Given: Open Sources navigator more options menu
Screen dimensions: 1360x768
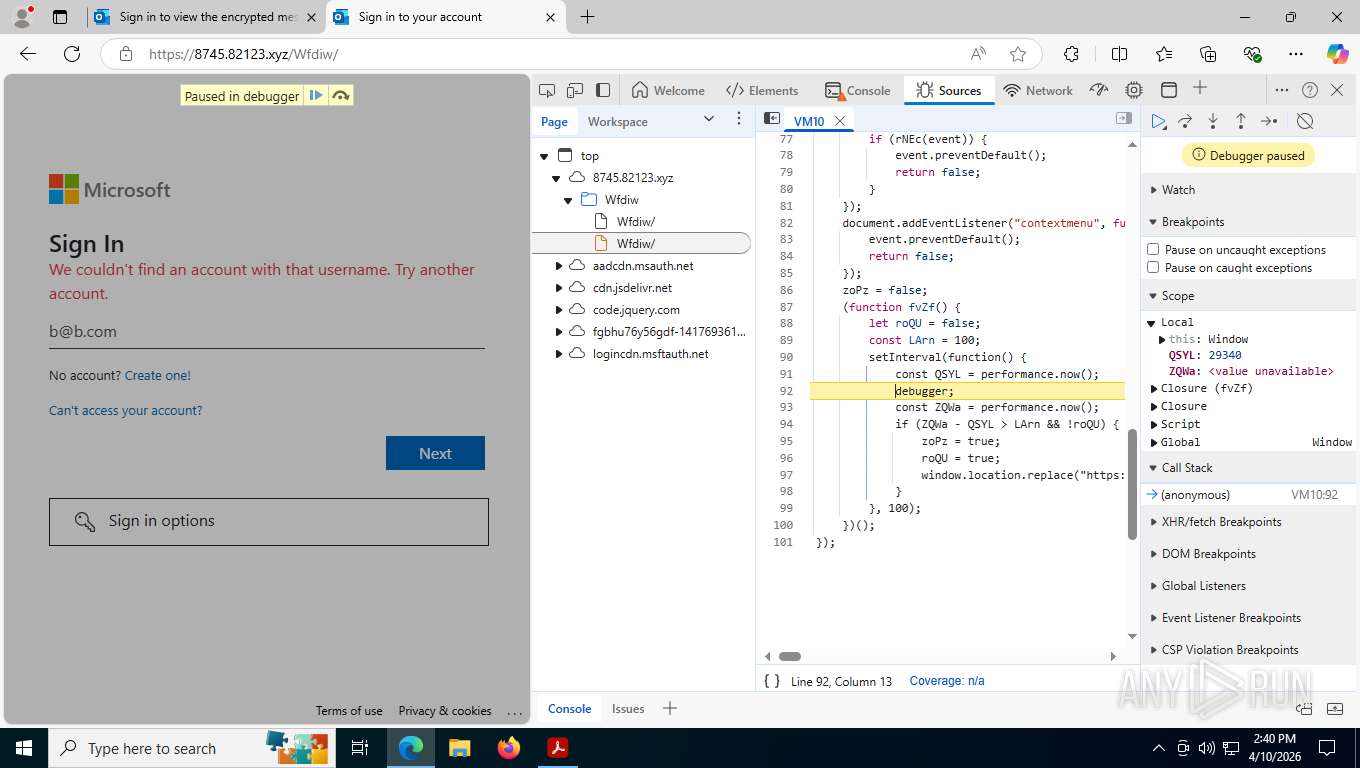Looking at the screenshot, I should (739, 119).
